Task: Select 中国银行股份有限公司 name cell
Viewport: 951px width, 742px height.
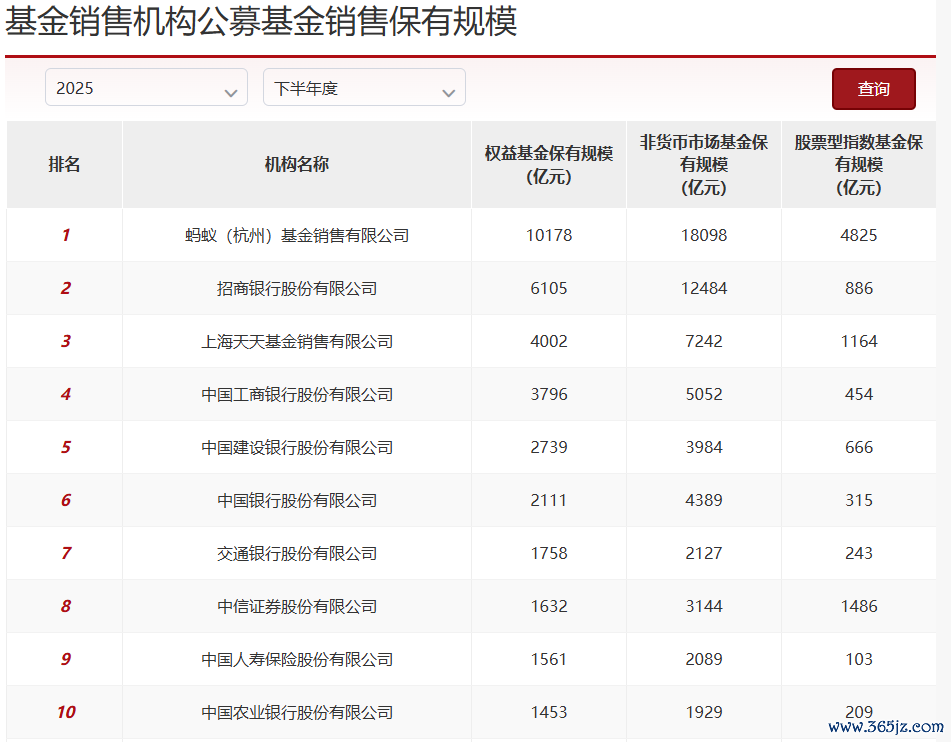Action: point(297,501)
